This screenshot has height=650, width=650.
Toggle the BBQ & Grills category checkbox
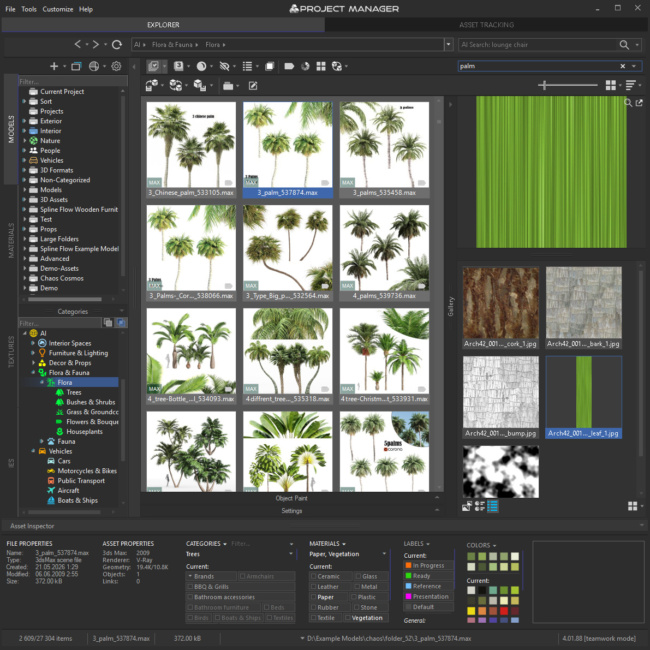coord(190,587)
